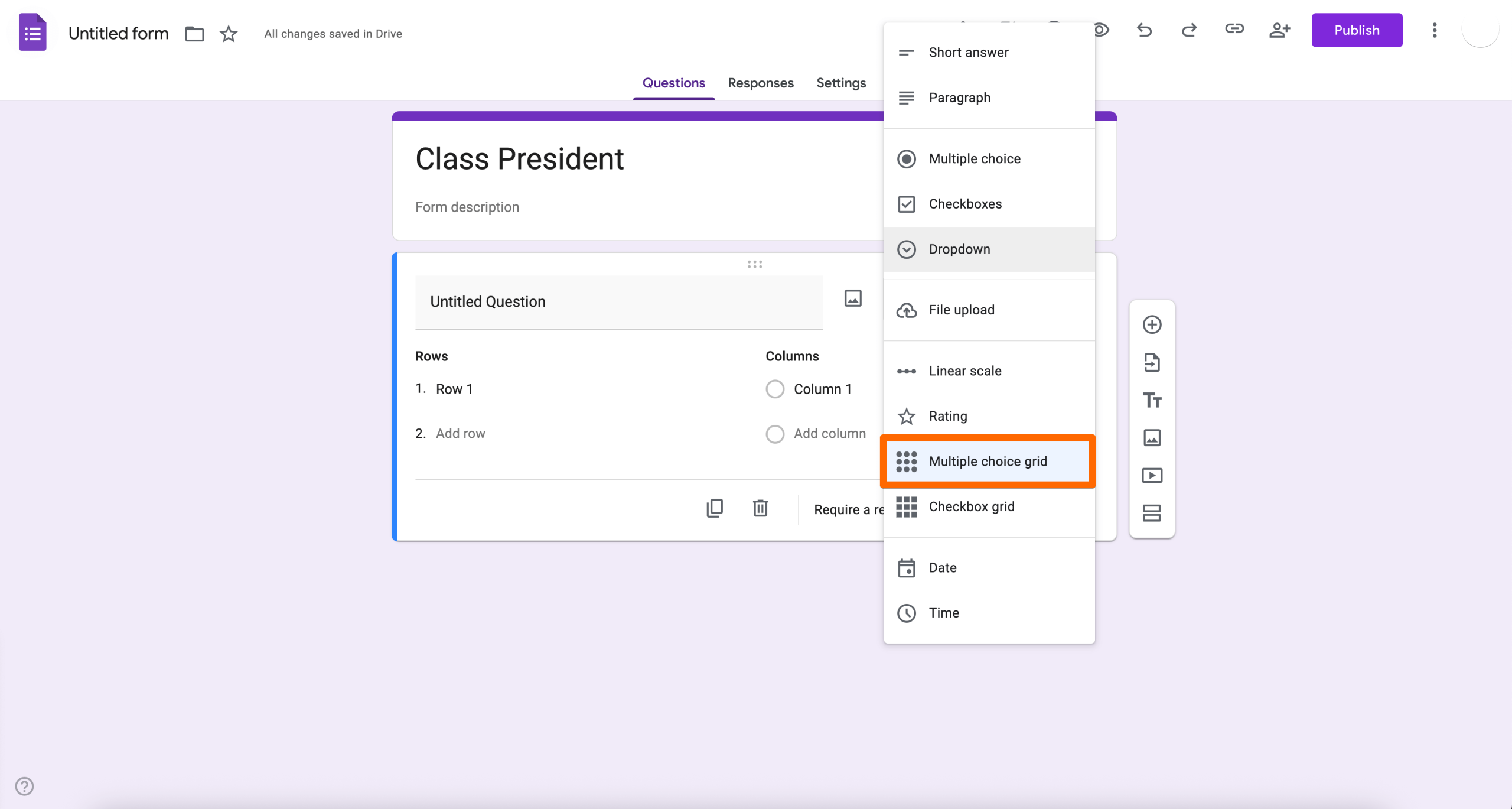Open the Settings tab
Image resolution: width=1512 pixels, height=809 pixels.
(841, 83)
